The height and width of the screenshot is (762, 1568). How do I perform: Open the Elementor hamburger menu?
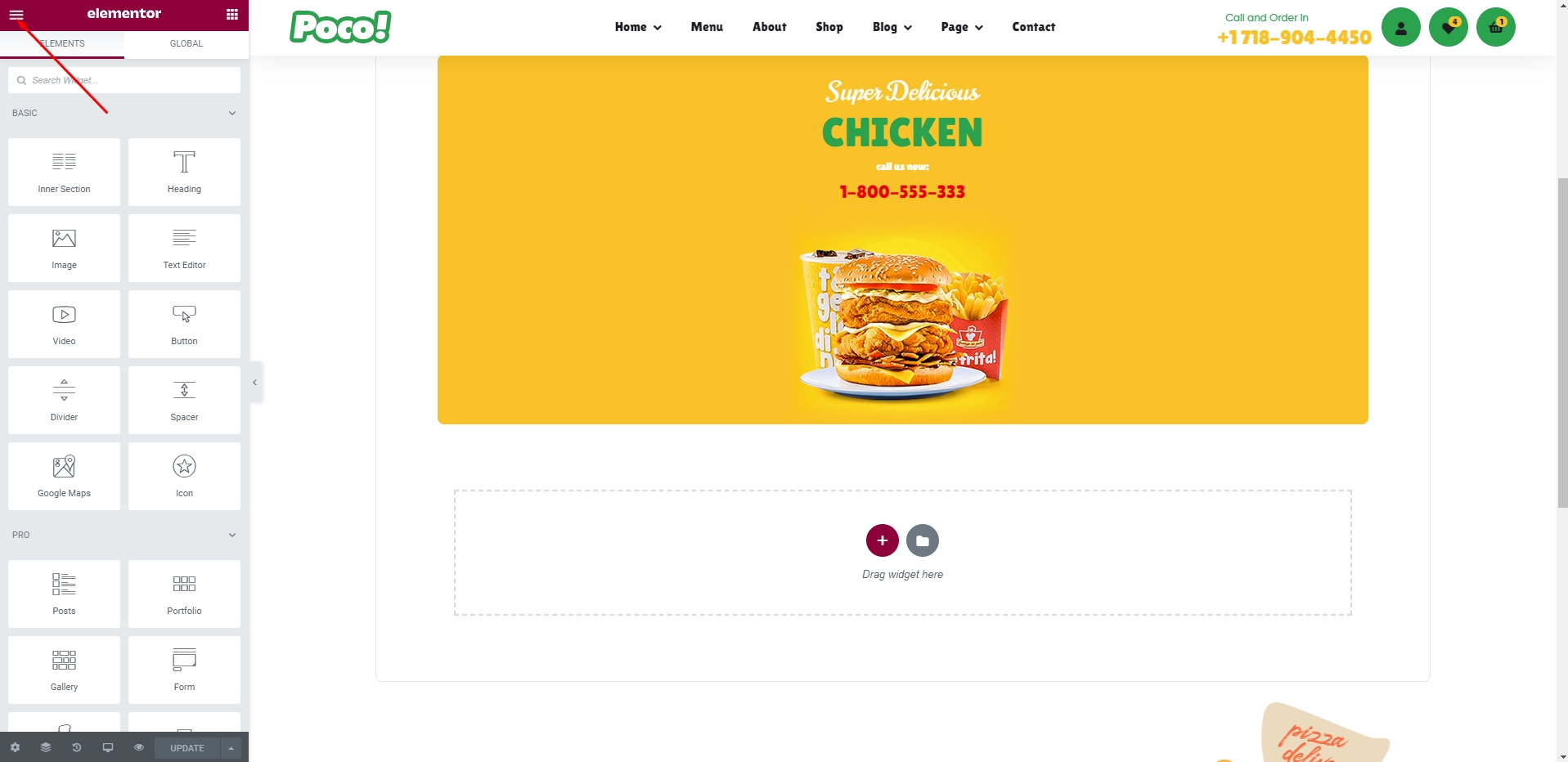click(x=16, y=14)
